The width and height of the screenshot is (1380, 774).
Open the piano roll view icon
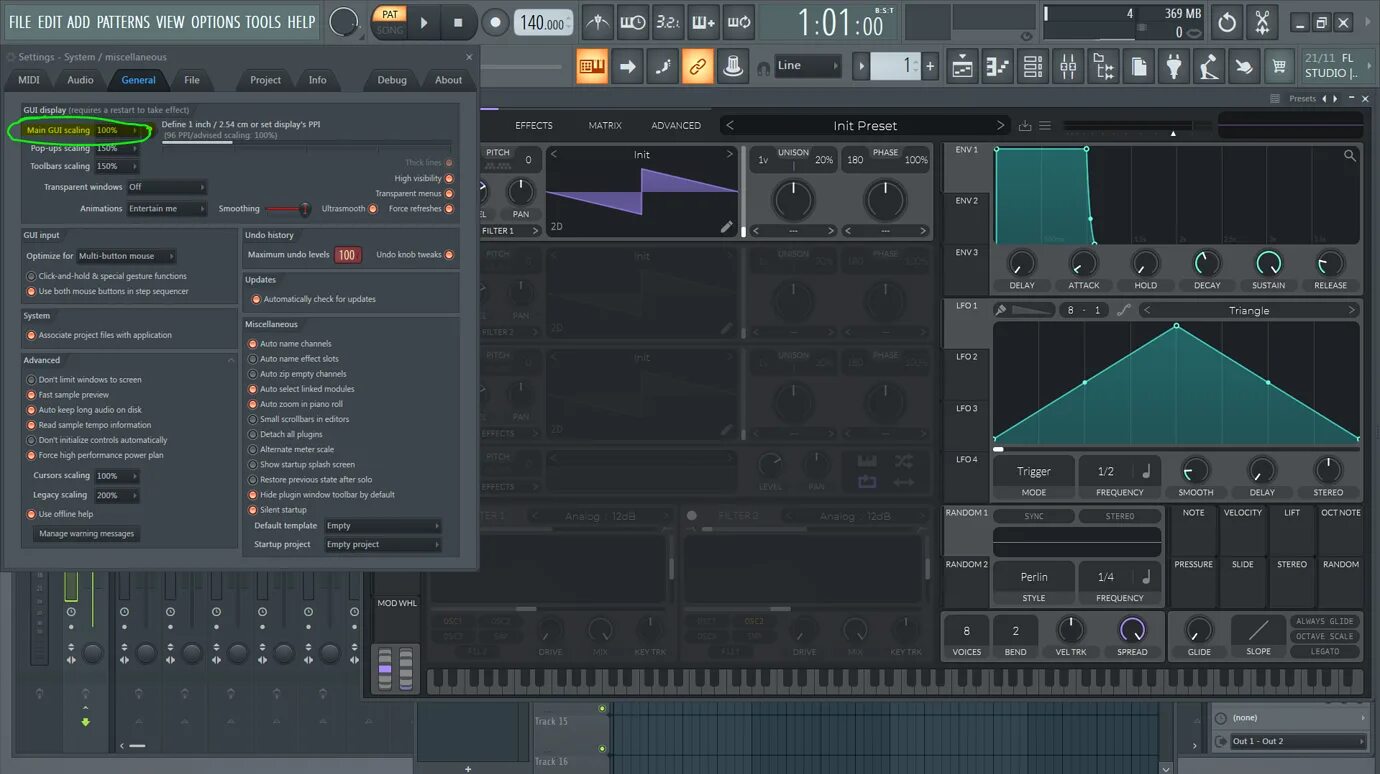click(997, 66)
